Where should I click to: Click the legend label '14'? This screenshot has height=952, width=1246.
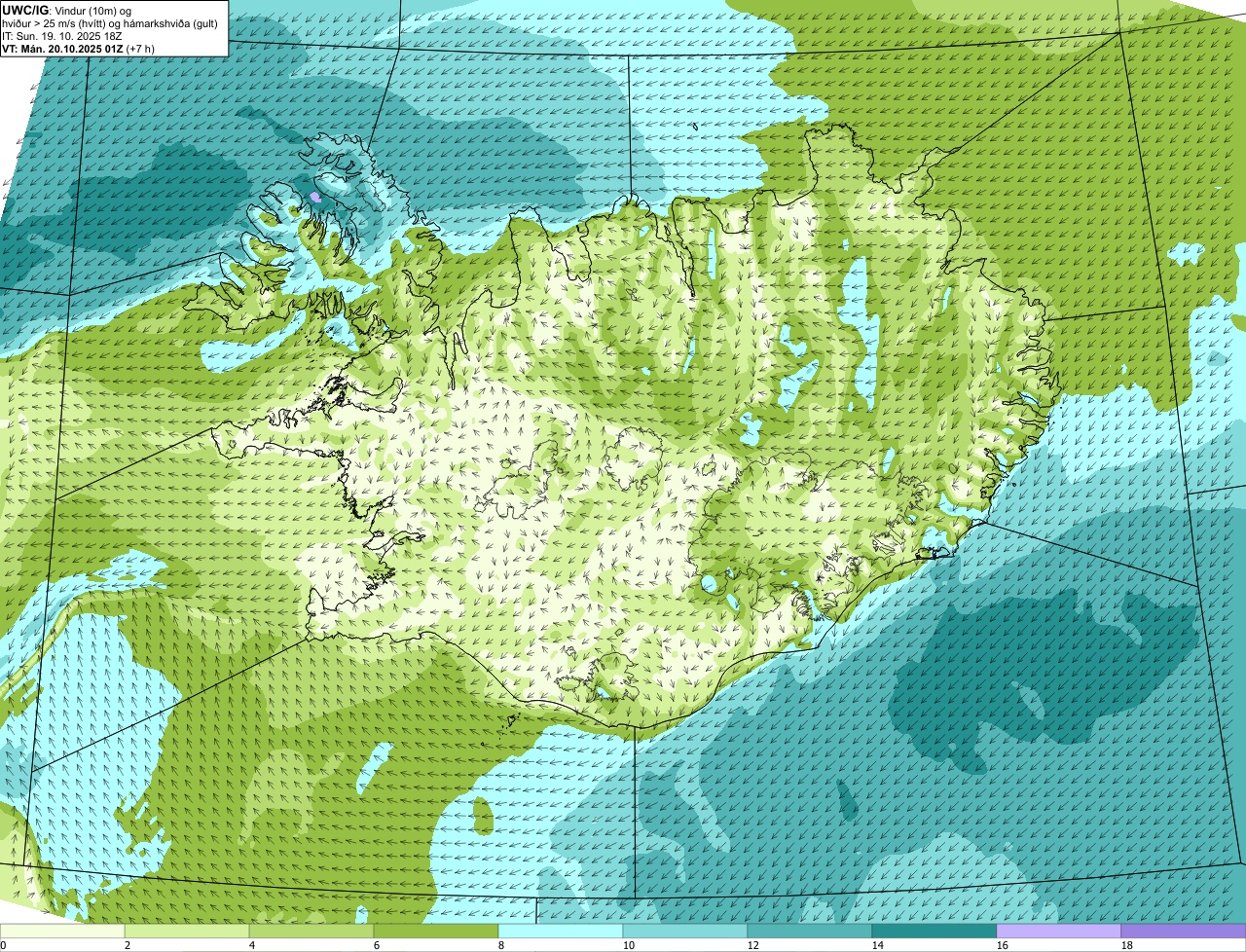878,945
